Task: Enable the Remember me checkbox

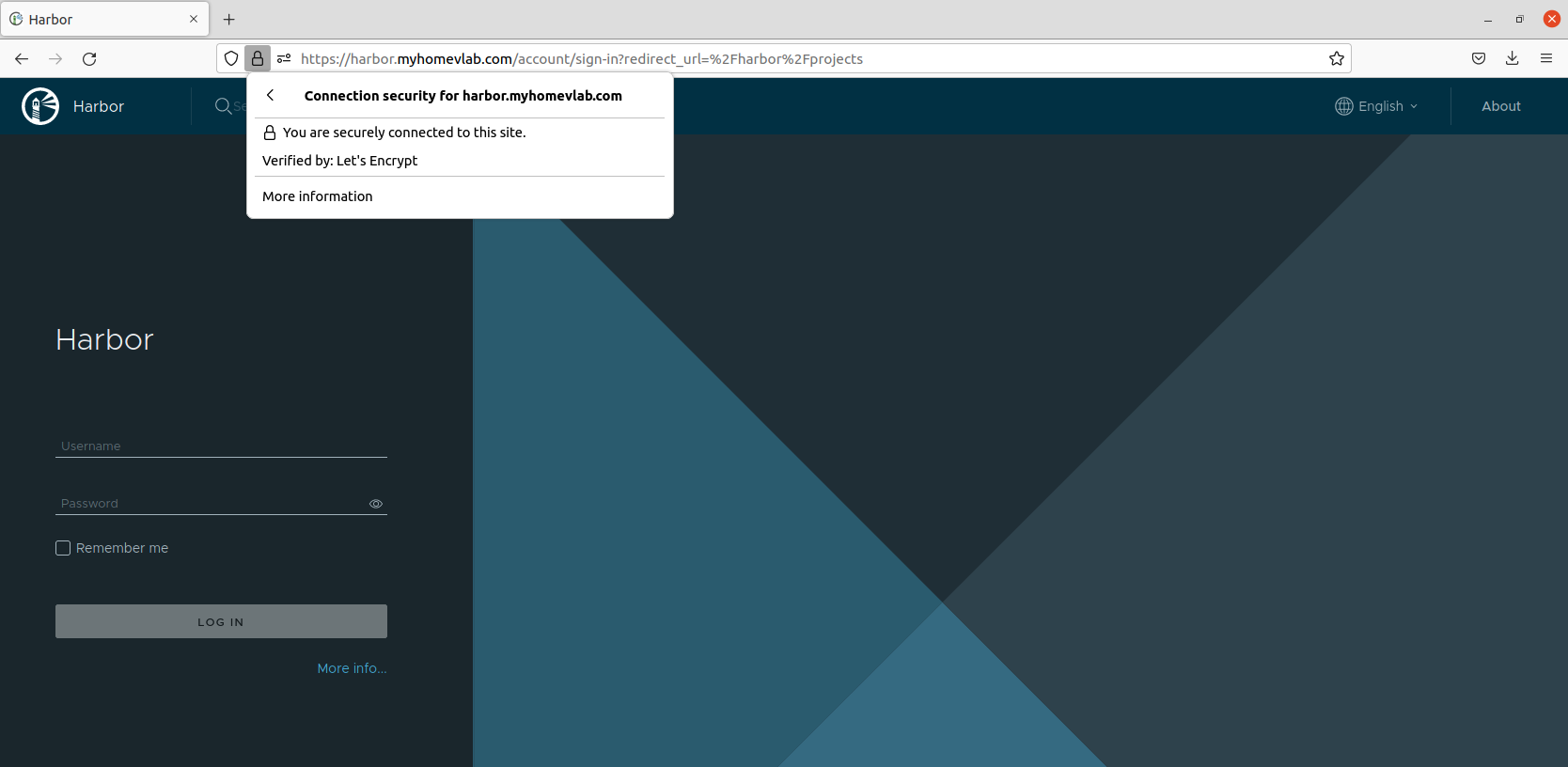Action: click(63, 548)
